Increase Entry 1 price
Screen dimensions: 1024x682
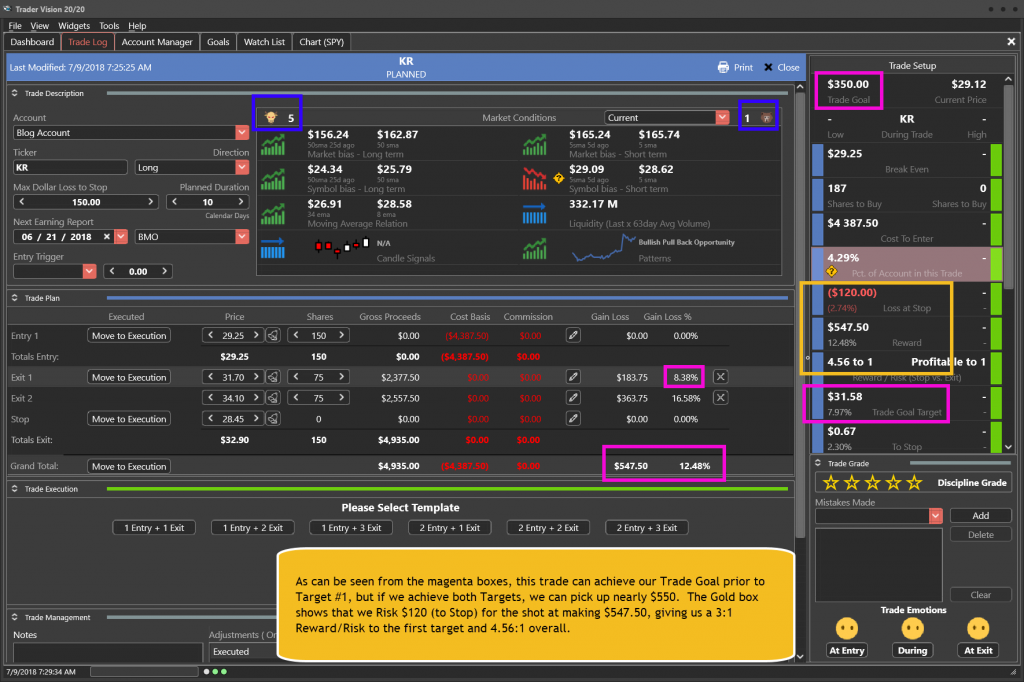coord(256,335)
